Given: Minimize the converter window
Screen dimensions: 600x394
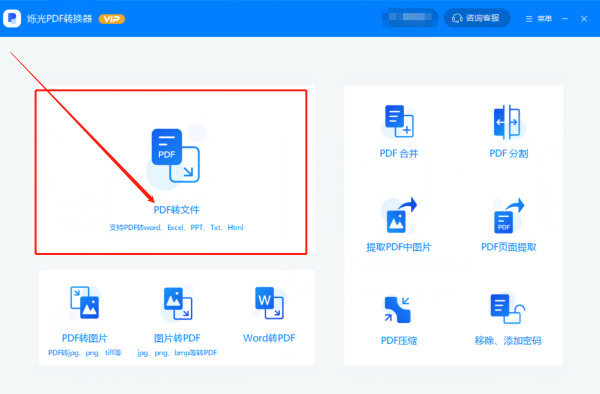Looking at the screenshot, I should (x=565, y=19).
